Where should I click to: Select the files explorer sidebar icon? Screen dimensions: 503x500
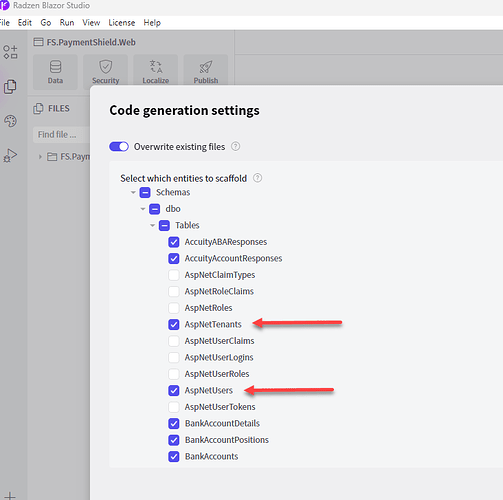pyautogui.click(x=10, y=87)
